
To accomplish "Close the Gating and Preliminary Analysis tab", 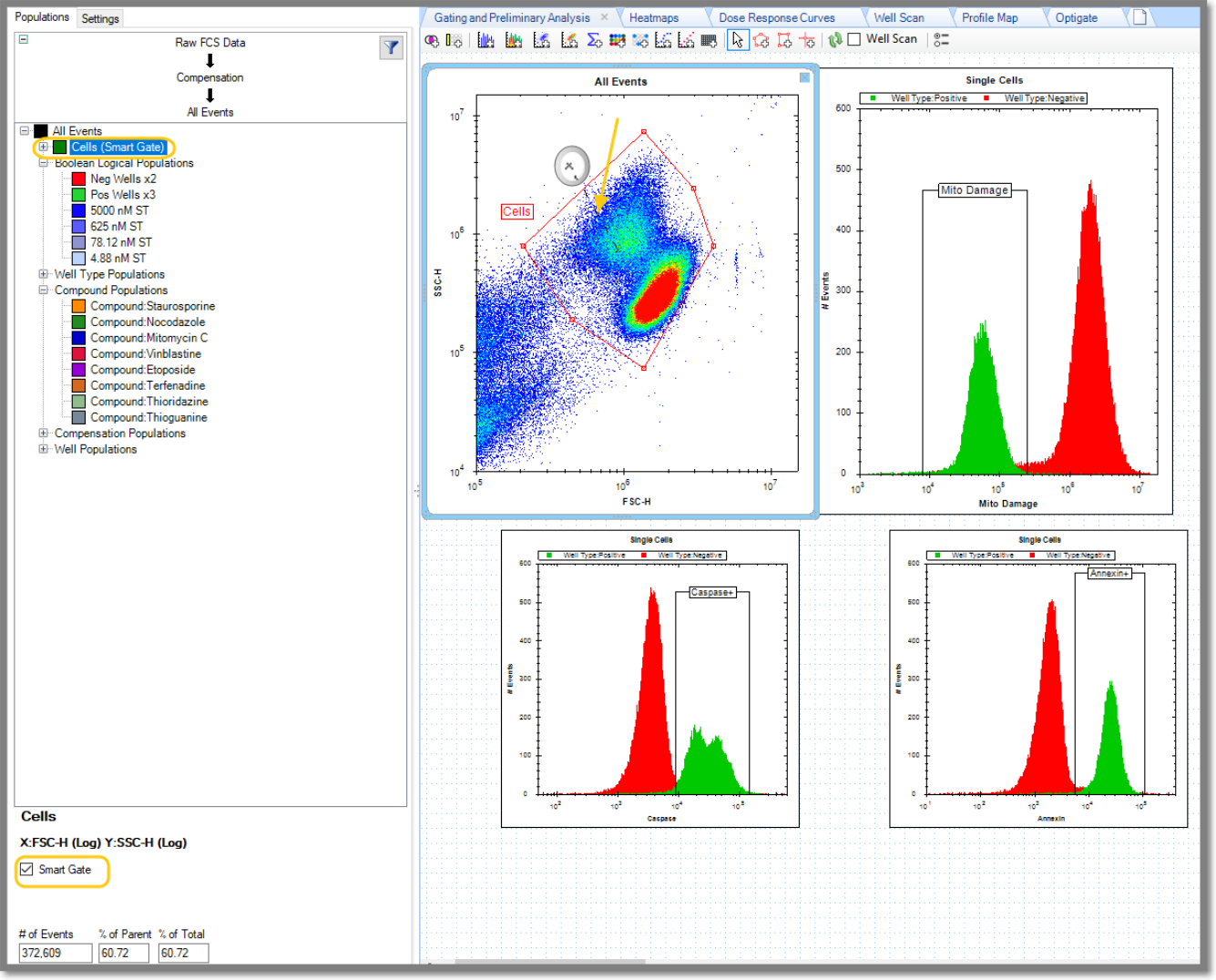I will (604, 17).
